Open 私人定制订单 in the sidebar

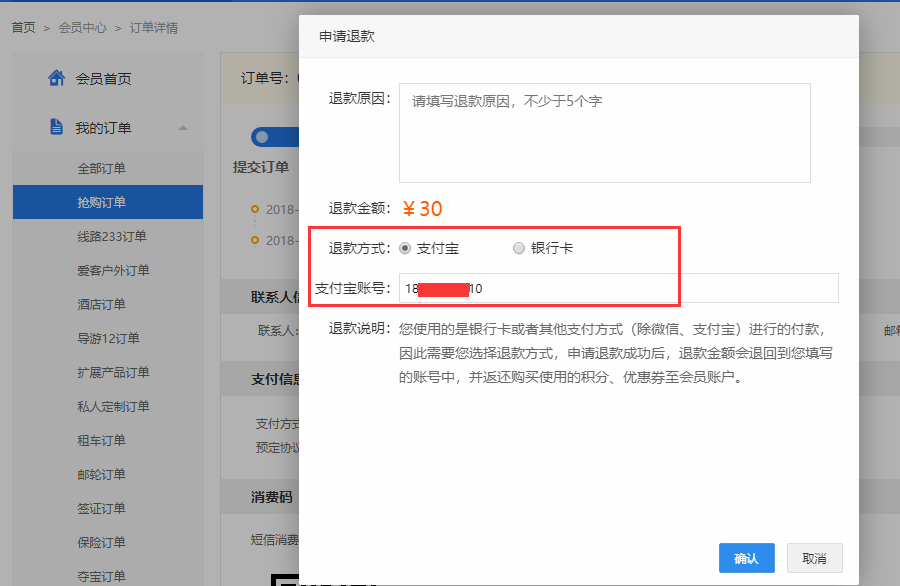point(113,406)
